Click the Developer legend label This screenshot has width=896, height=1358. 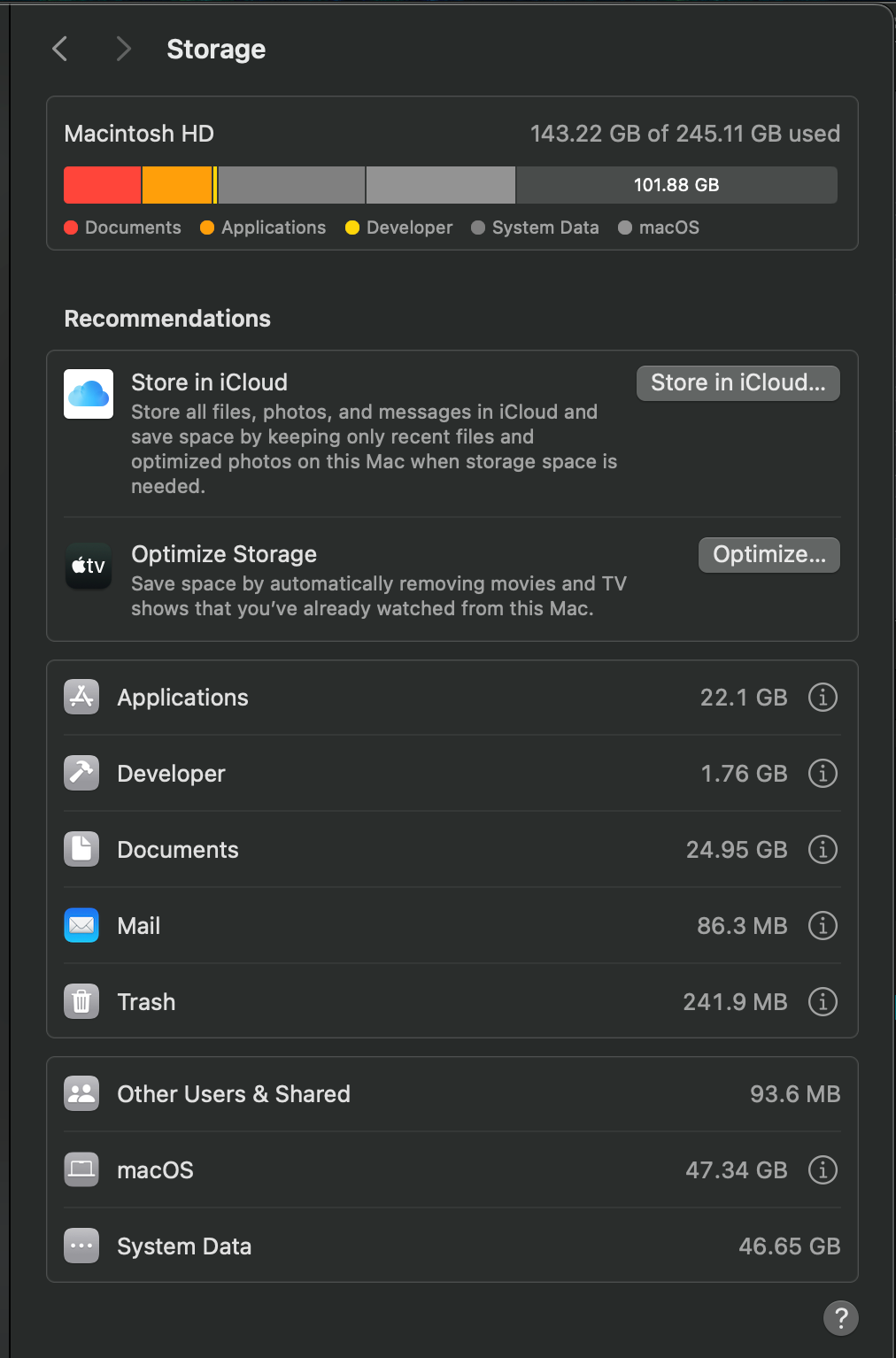pyautogui.click(x=409, y=228)
